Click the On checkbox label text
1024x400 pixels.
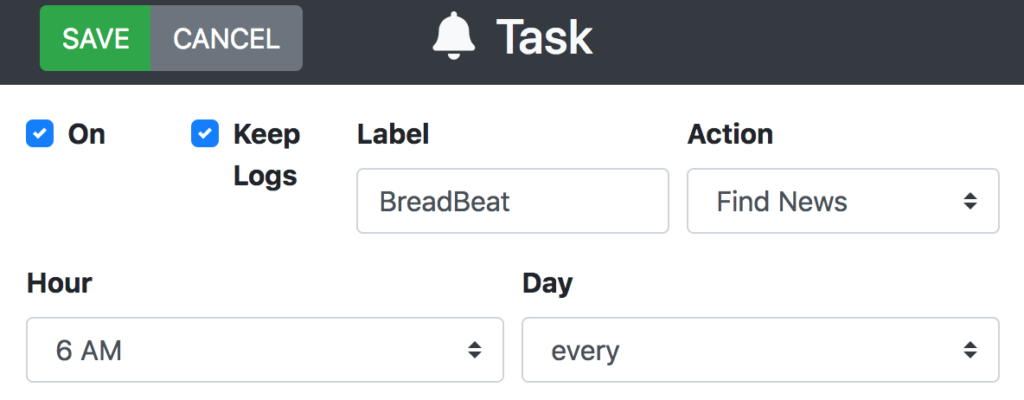point(86,134)
